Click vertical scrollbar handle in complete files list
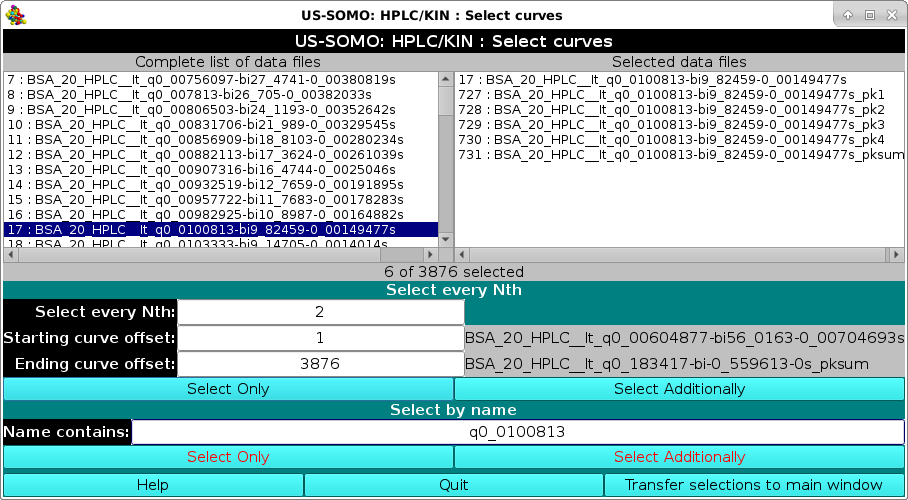Screen dimensions: 908x500 tap(446, 101)
